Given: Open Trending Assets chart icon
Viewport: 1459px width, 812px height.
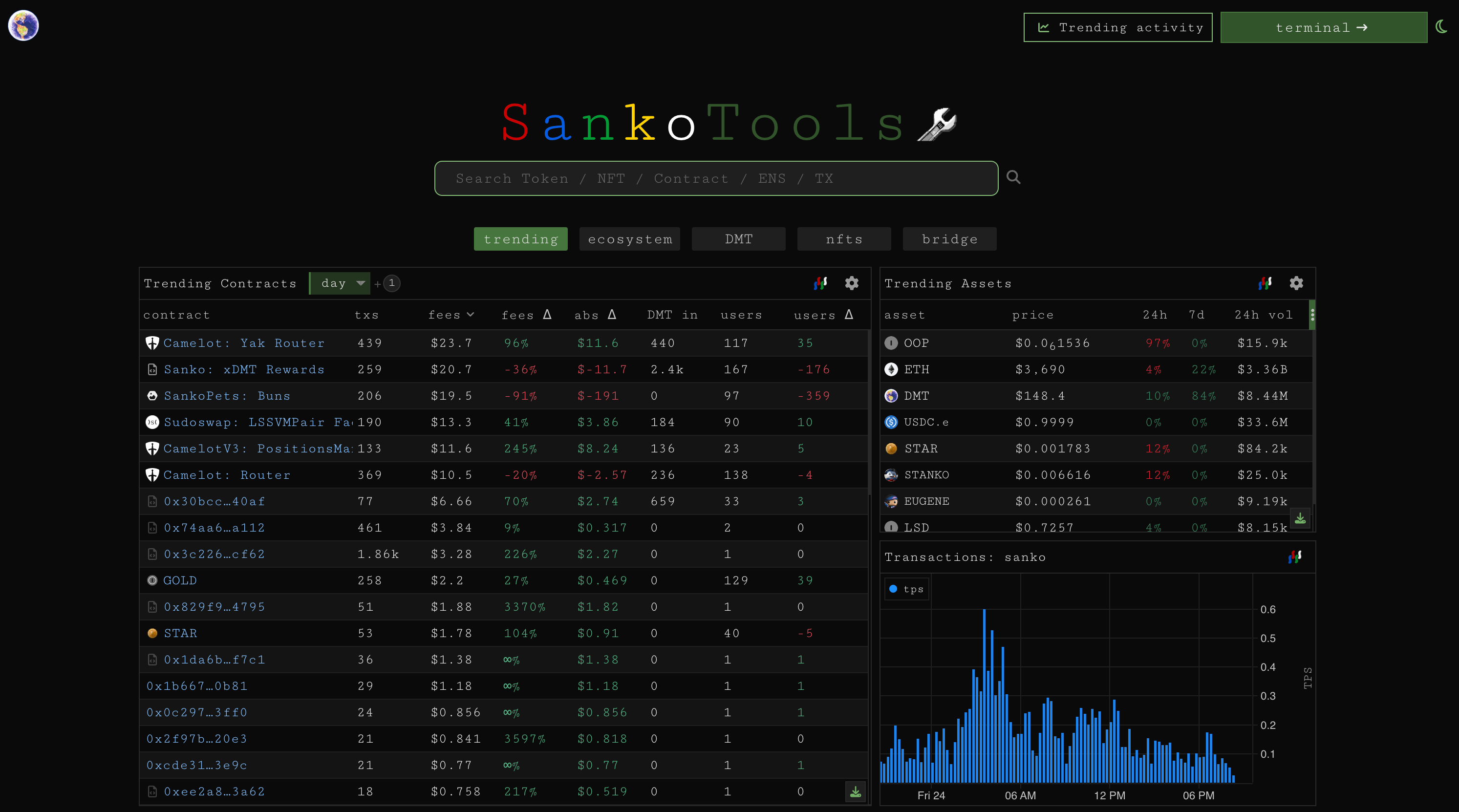Looking at the screenshot, I should [x=1265, y=283].
